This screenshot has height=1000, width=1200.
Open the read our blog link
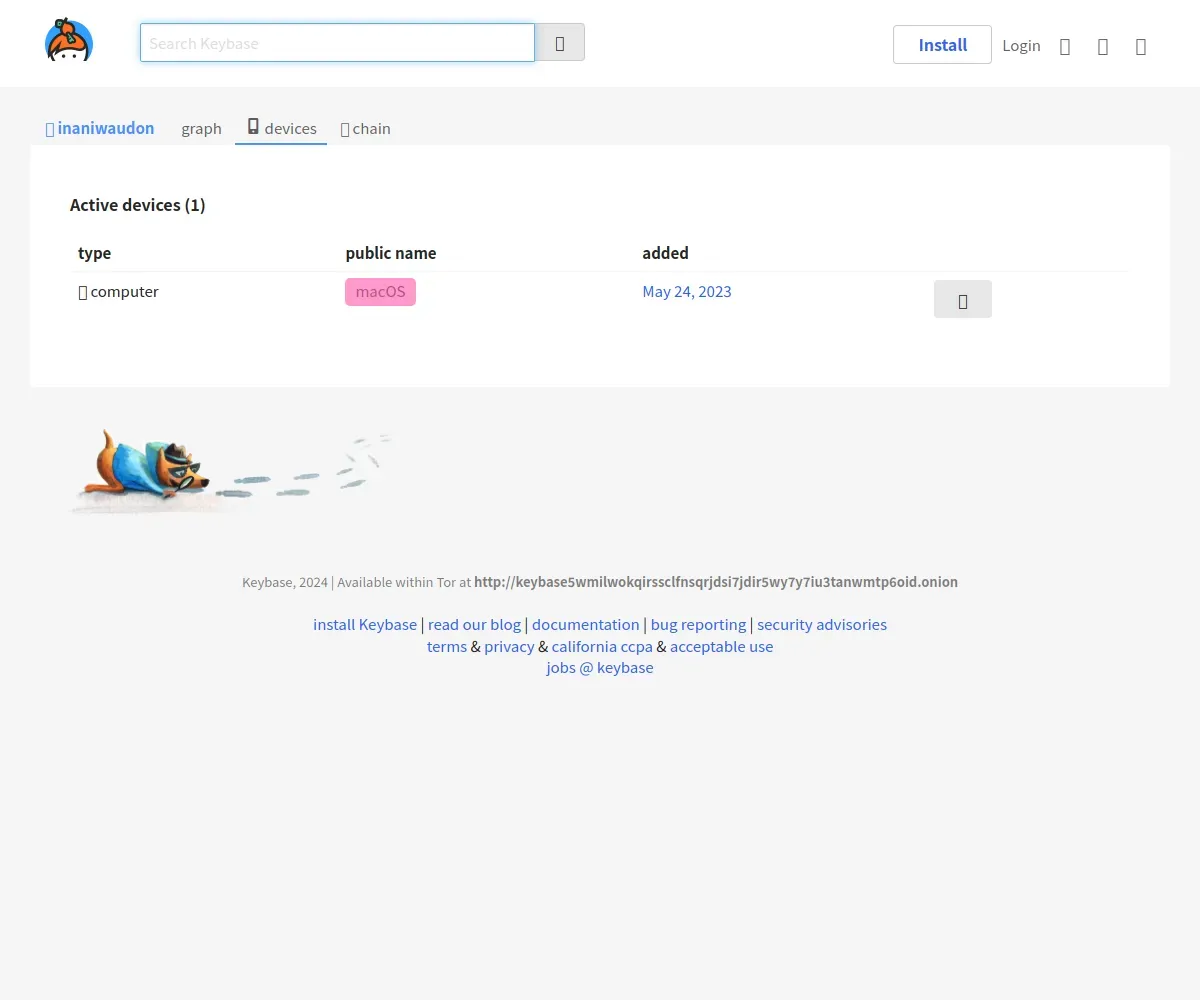[x=474, y=625]
